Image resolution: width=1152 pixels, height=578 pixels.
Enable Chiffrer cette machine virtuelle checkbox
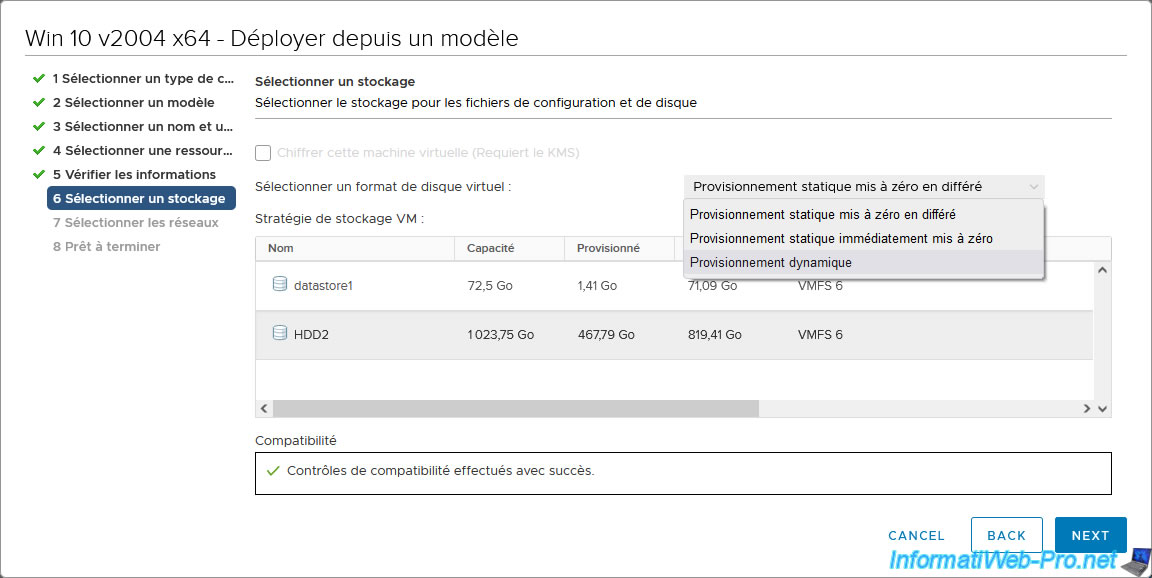click(x=264, y=153)
